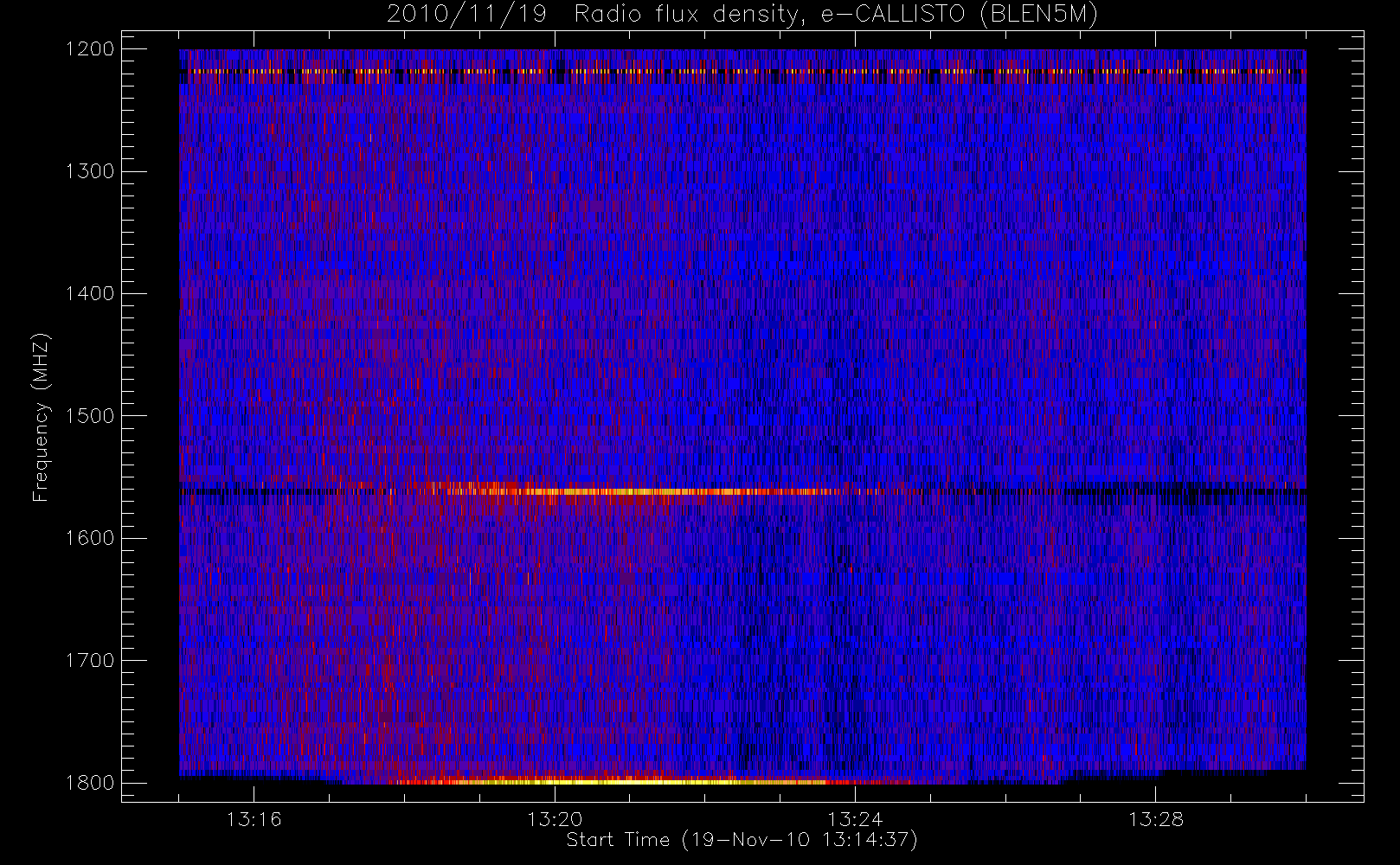Select the 13:28 time tick label

pos(1156,819)
